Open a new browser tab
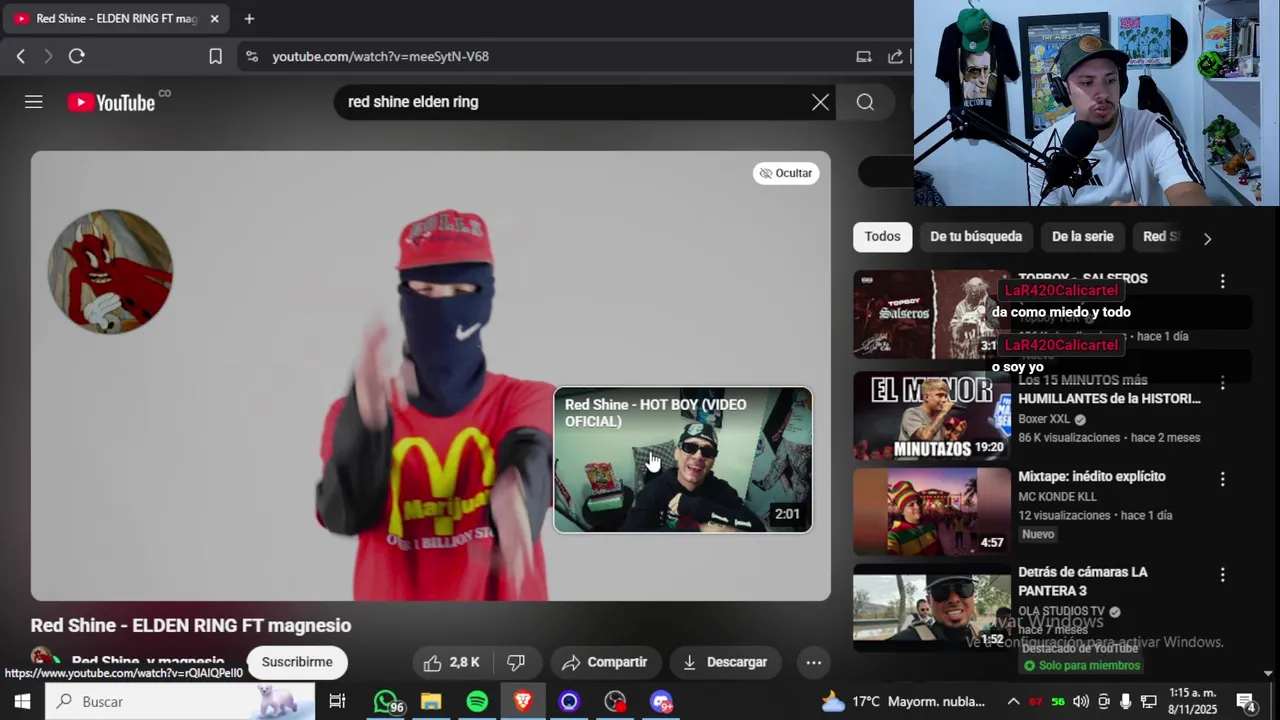1280x720 pixels. point(249,18)
